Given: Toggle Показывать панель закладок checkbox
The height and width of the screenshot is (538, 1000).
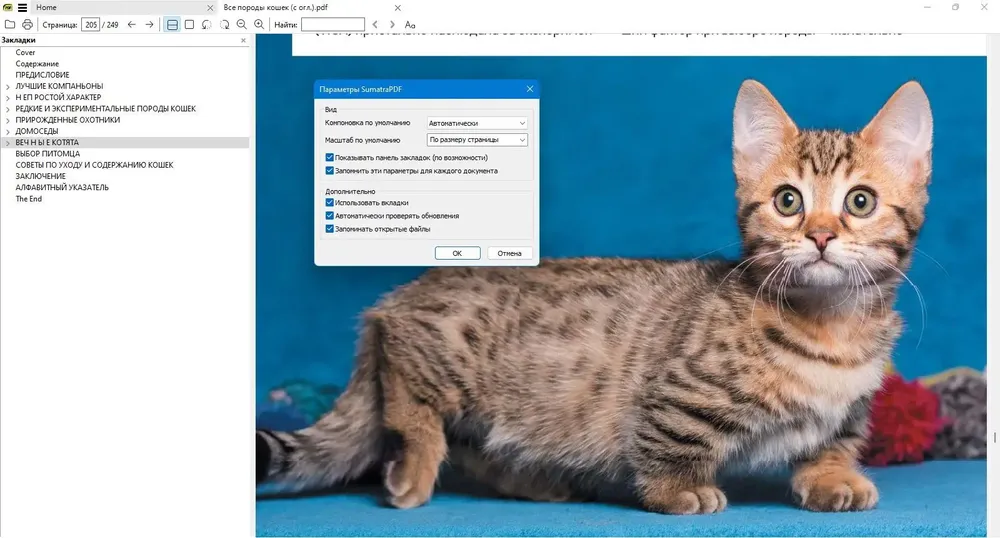Looking at the screenshot, I should (x=330, y=157).
